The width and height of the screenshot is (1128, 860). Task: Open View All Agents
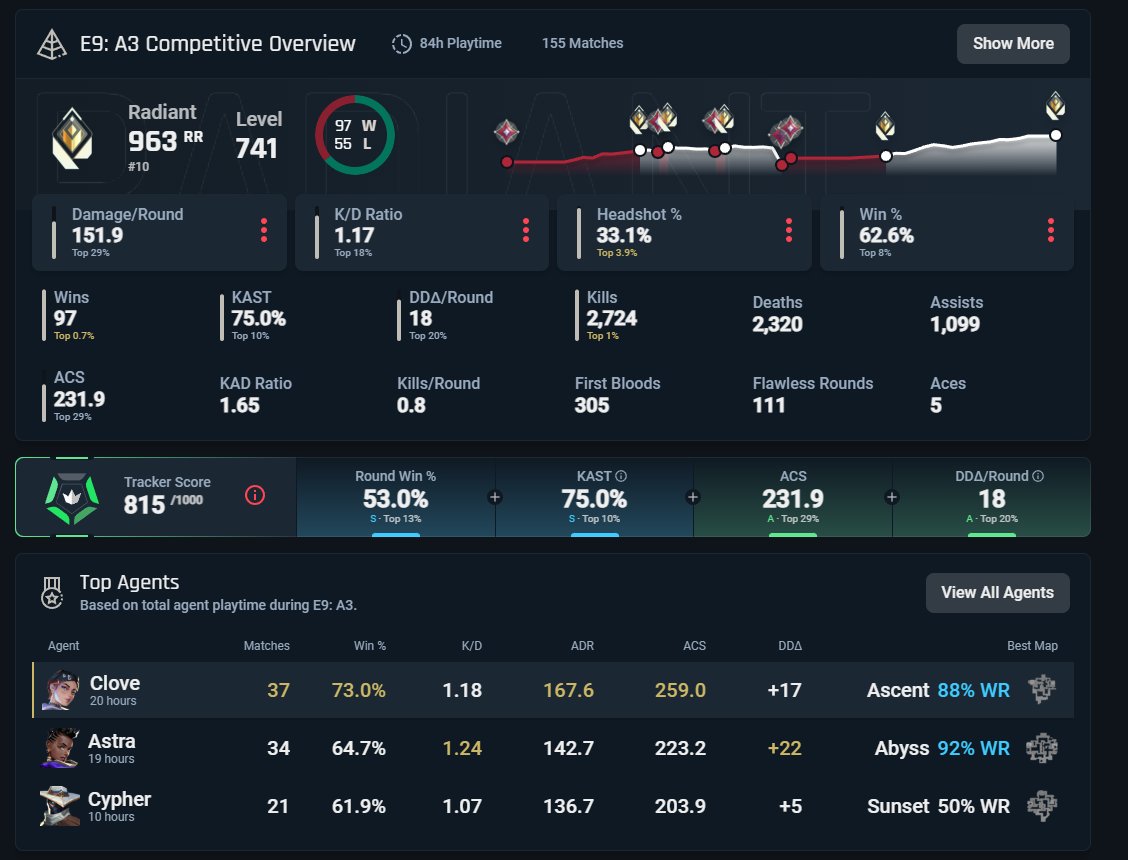pyautogui.click(x=997, y=593)
